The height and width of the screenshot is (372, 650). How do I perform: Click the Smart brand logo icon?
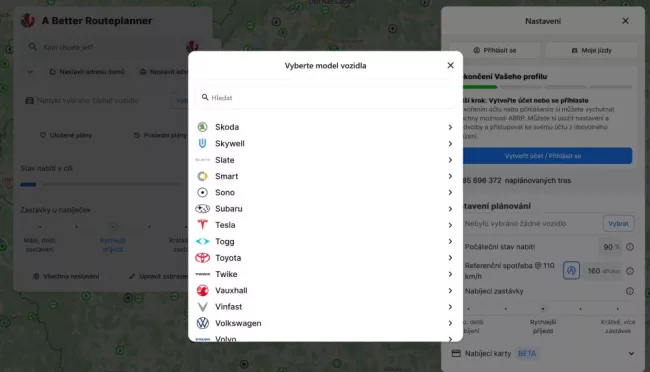coord(202,176)
